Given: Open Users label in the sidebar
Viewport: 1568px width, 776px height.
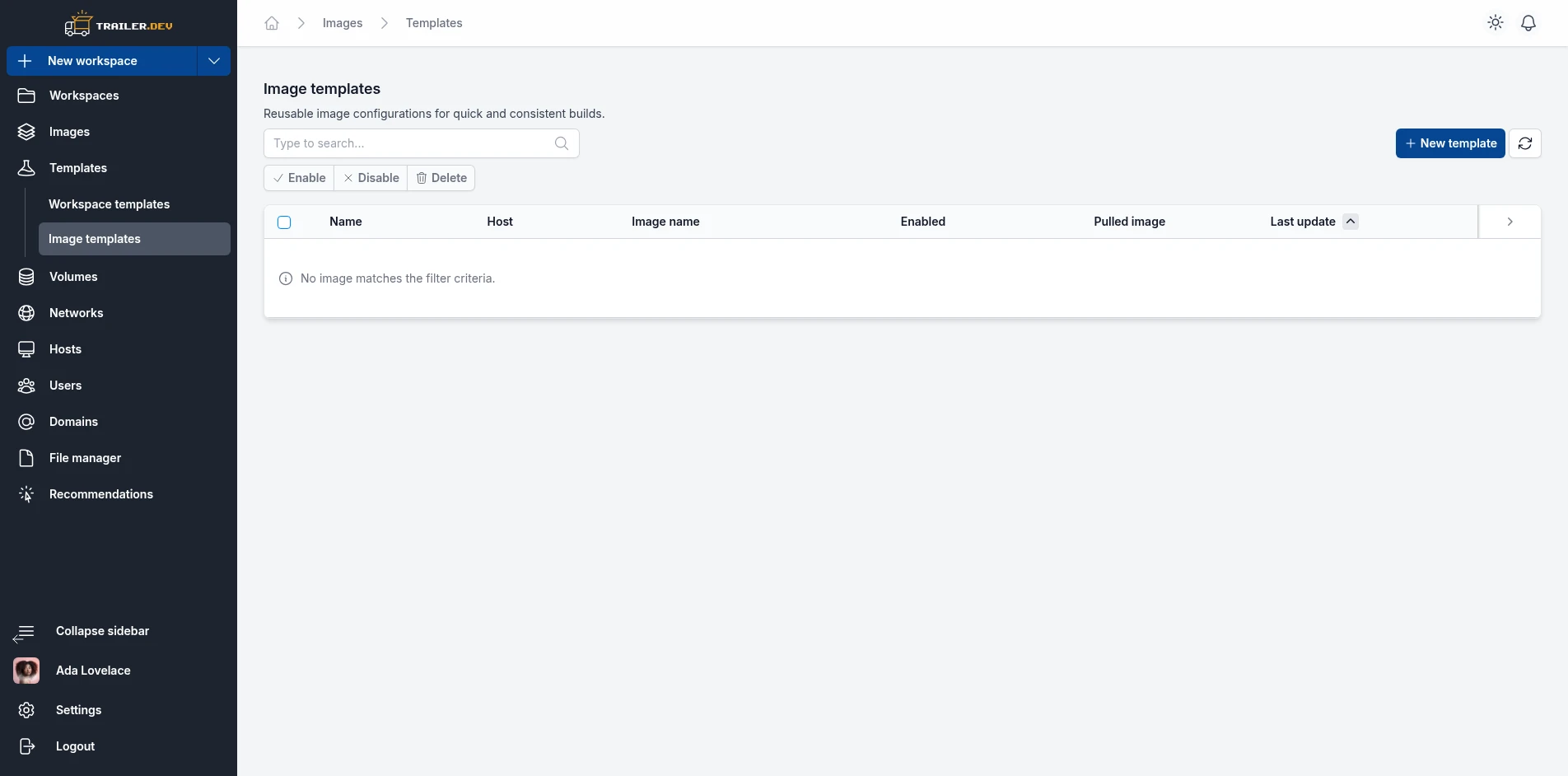Looking at the screenshot, I should pyautogui.click(x=66, y=386).
